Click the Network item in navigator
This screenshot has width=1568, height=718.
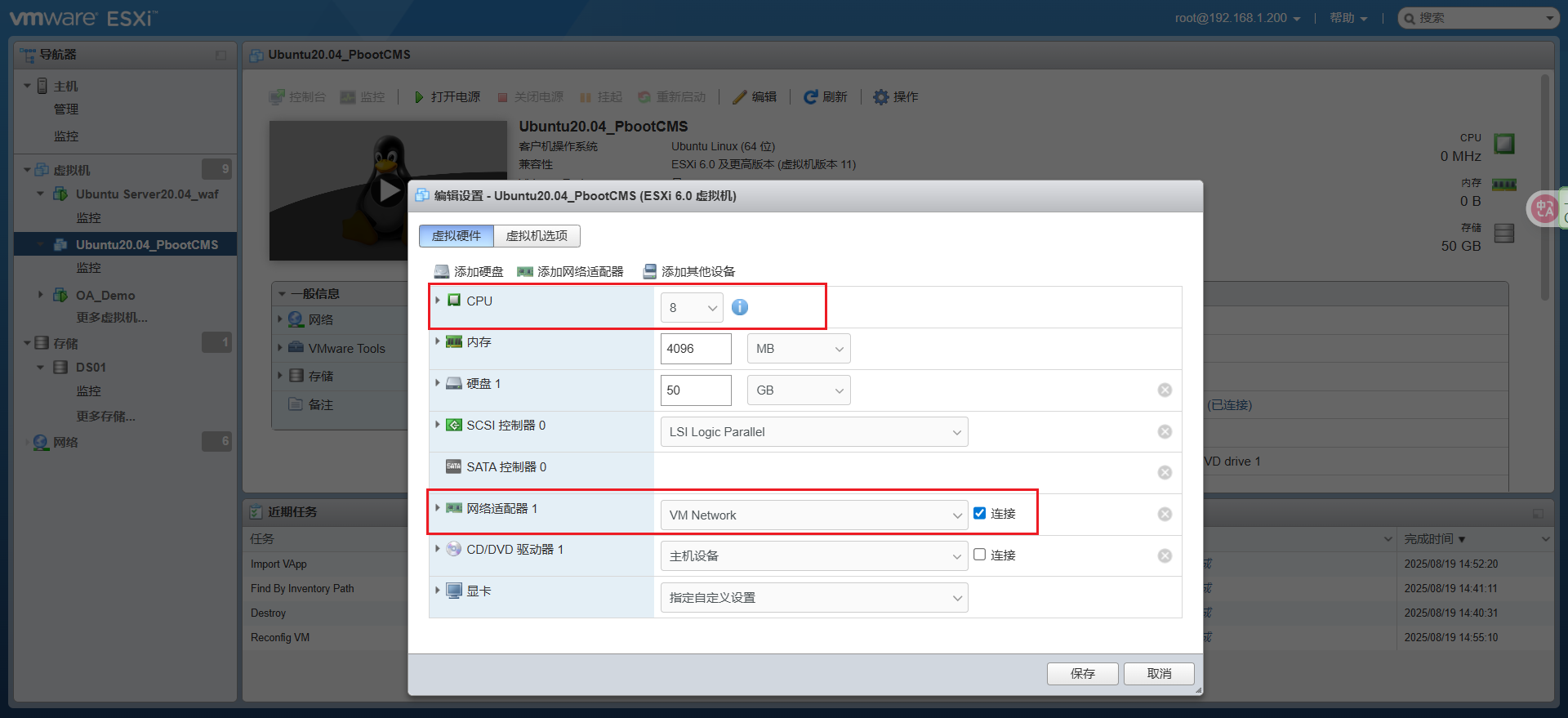click(x=65, y=443)
